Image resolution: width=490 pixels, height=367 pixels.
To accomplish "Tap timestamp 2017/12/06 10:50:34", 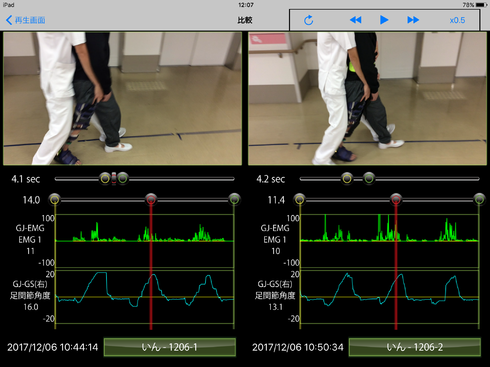I will pyautogui.click(x=298, y=347).
